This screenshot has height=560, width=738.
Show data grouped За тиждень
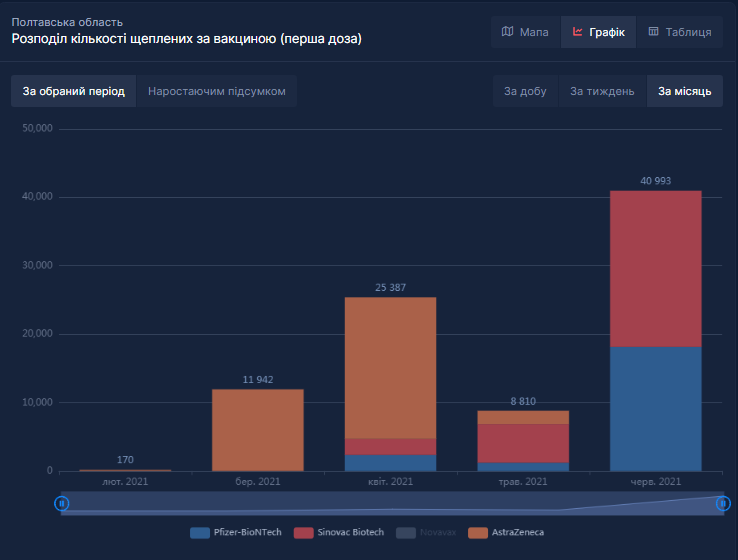[x=602, y=91]
